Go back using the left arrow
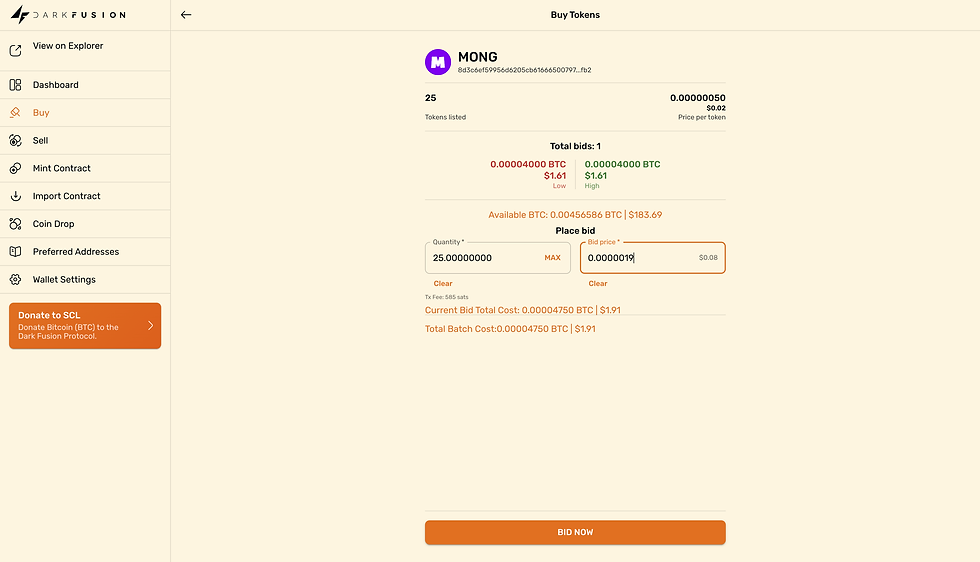The height and width of the screenshot is (562, 980). point(186,15)
